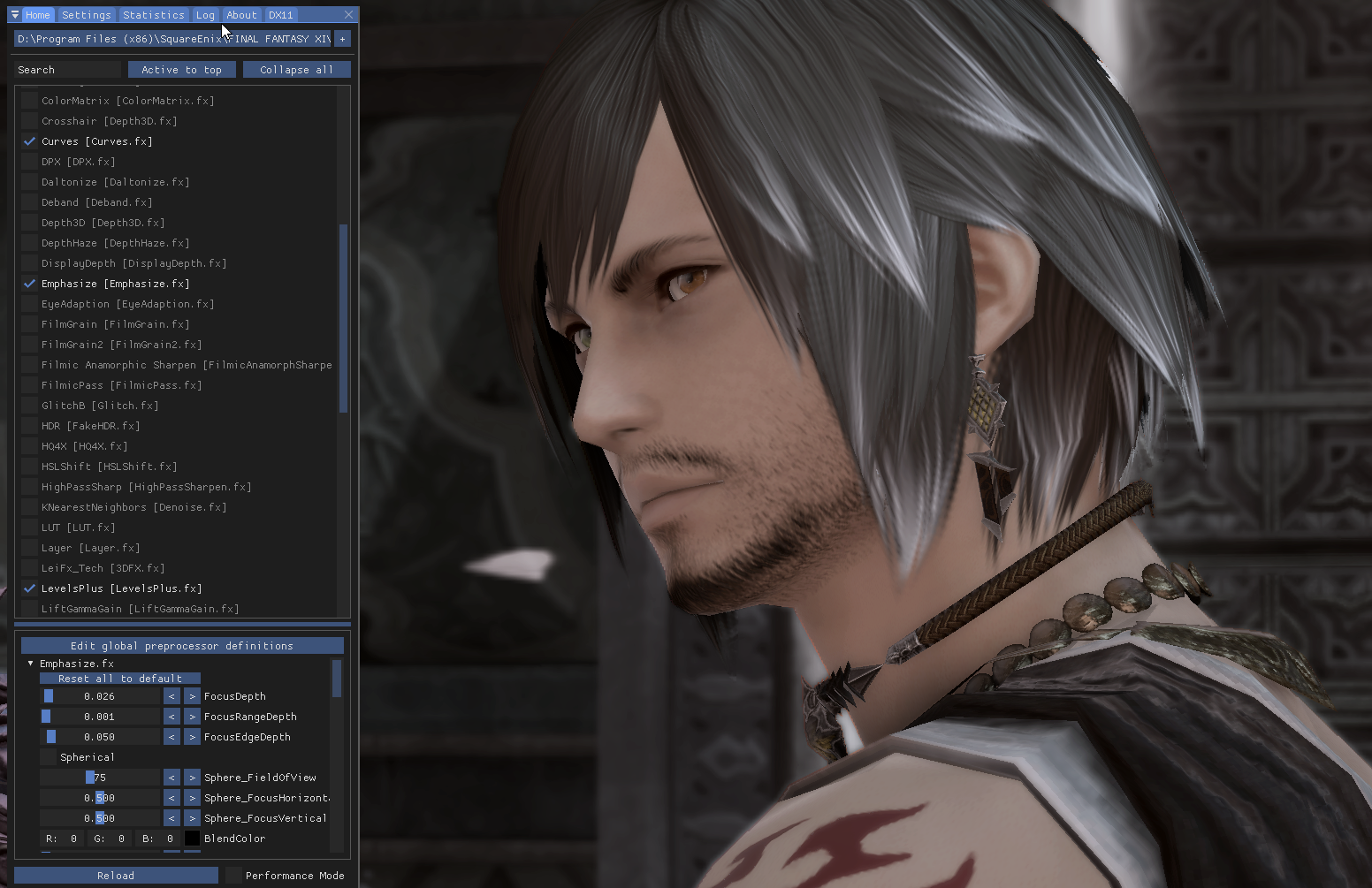
Task: Increase FocusEdgeDepth with right arrow
Action: pos(192,737)
